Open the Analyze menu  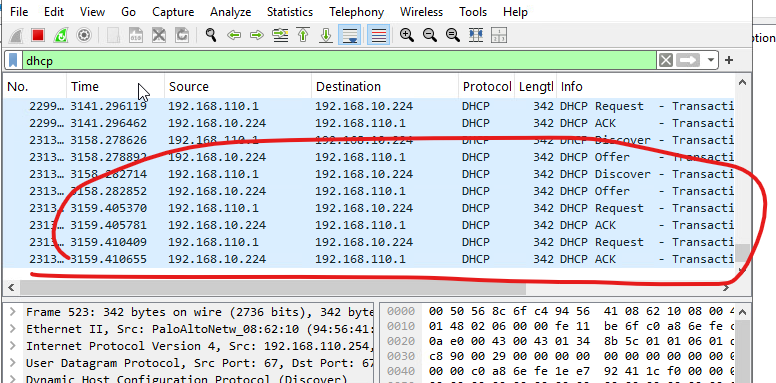coord(230,12)
